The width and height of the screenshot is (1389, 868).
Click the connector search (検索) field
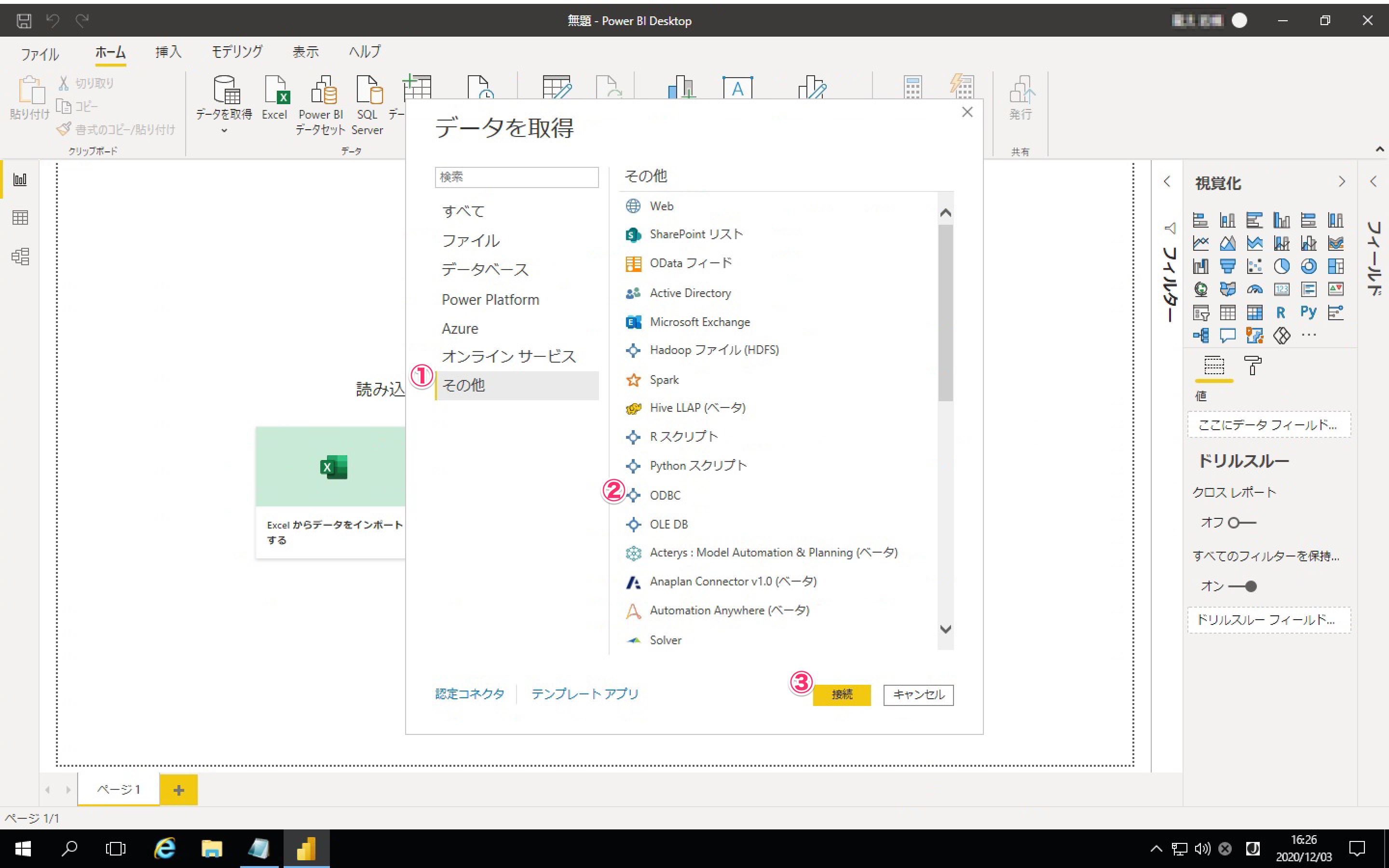517,177
